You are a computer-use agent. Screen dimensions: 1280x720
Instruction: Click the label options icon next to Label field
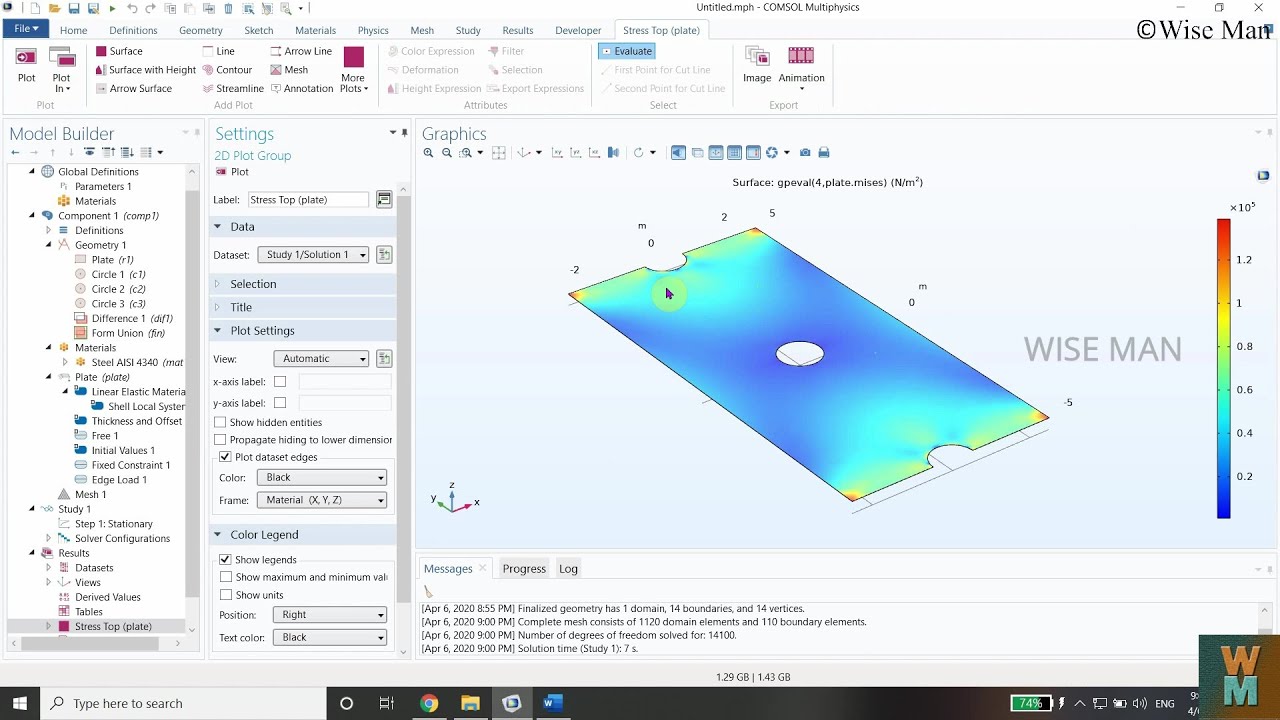384,200
